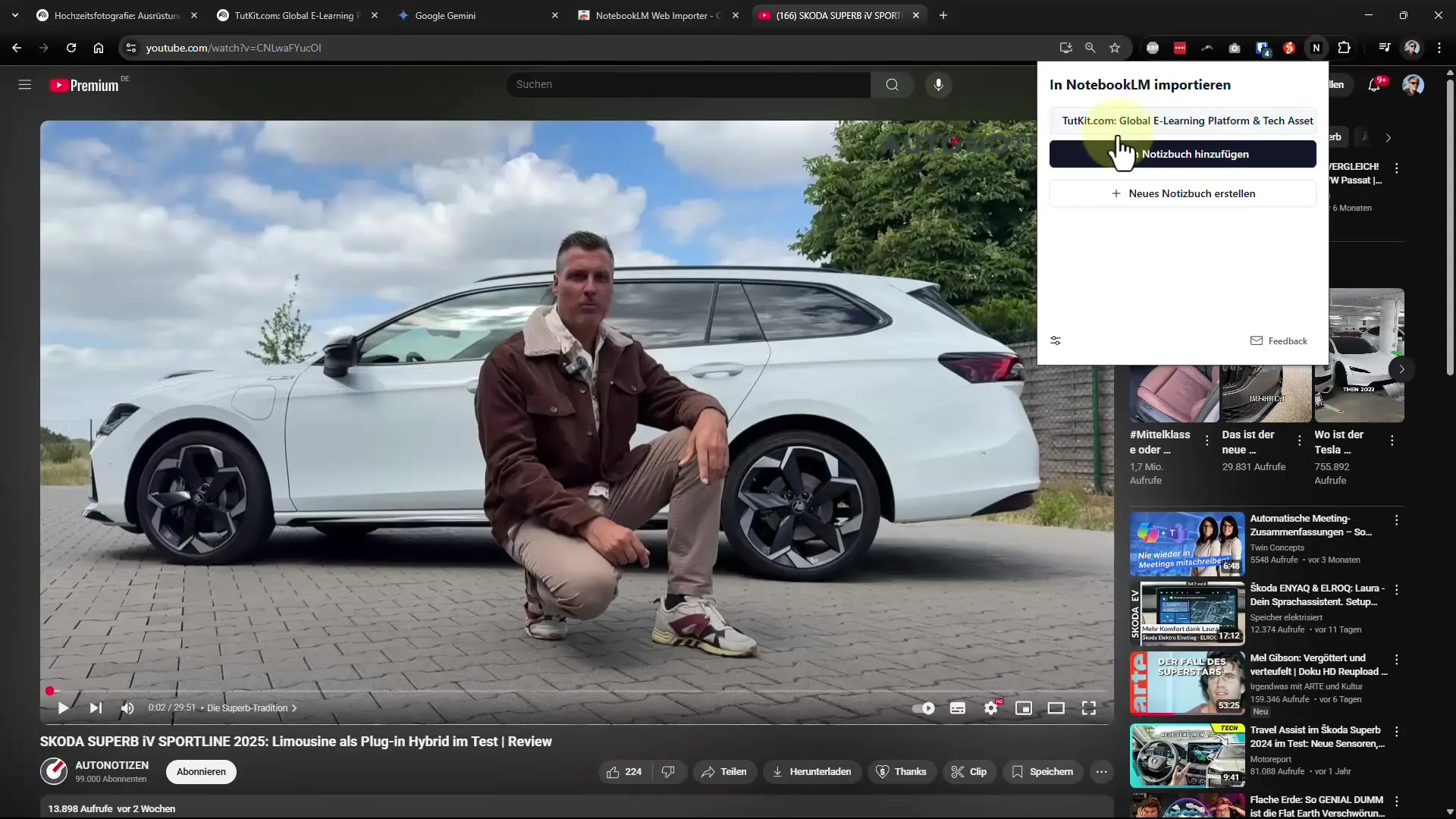Reload the current page
Screen dimensions: 1456x819
(71, 48)
